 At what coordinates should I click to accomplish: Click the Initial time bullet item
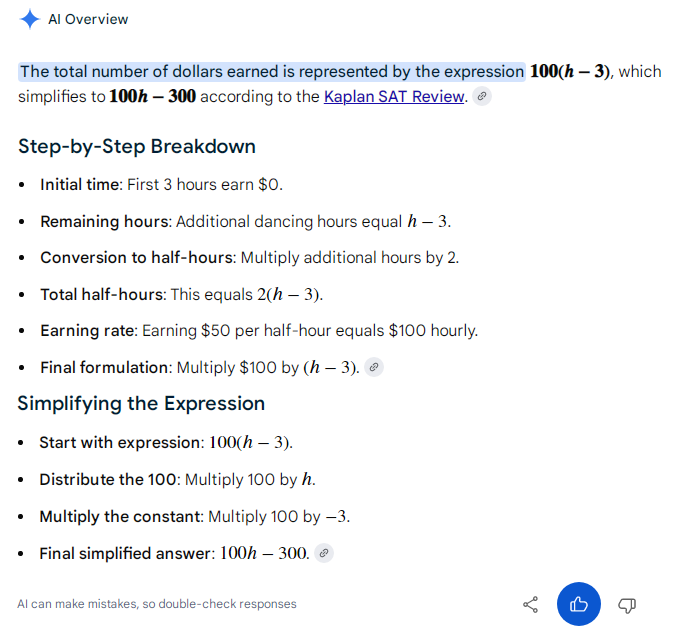(x=161, y=185)
